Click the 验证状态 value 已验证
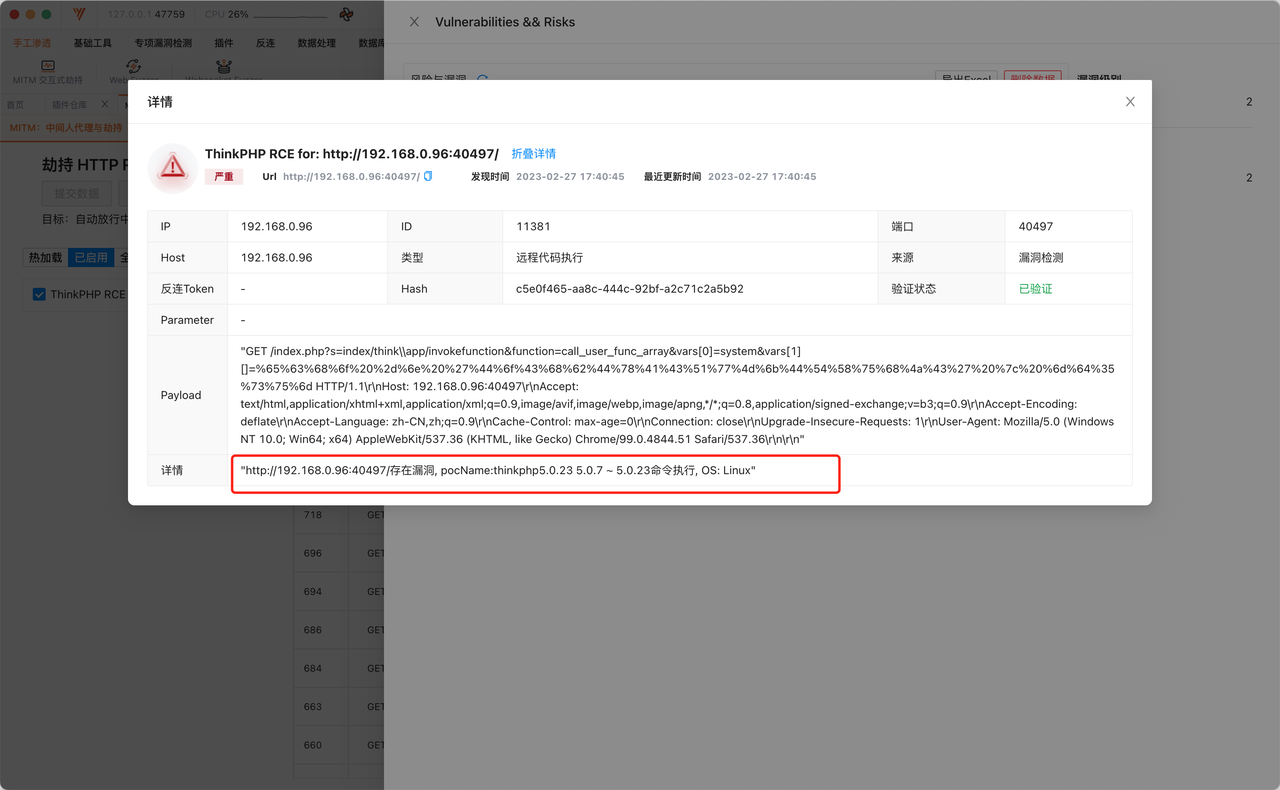The width and height of the screenshot is (1280, 790). [1035, 288]
